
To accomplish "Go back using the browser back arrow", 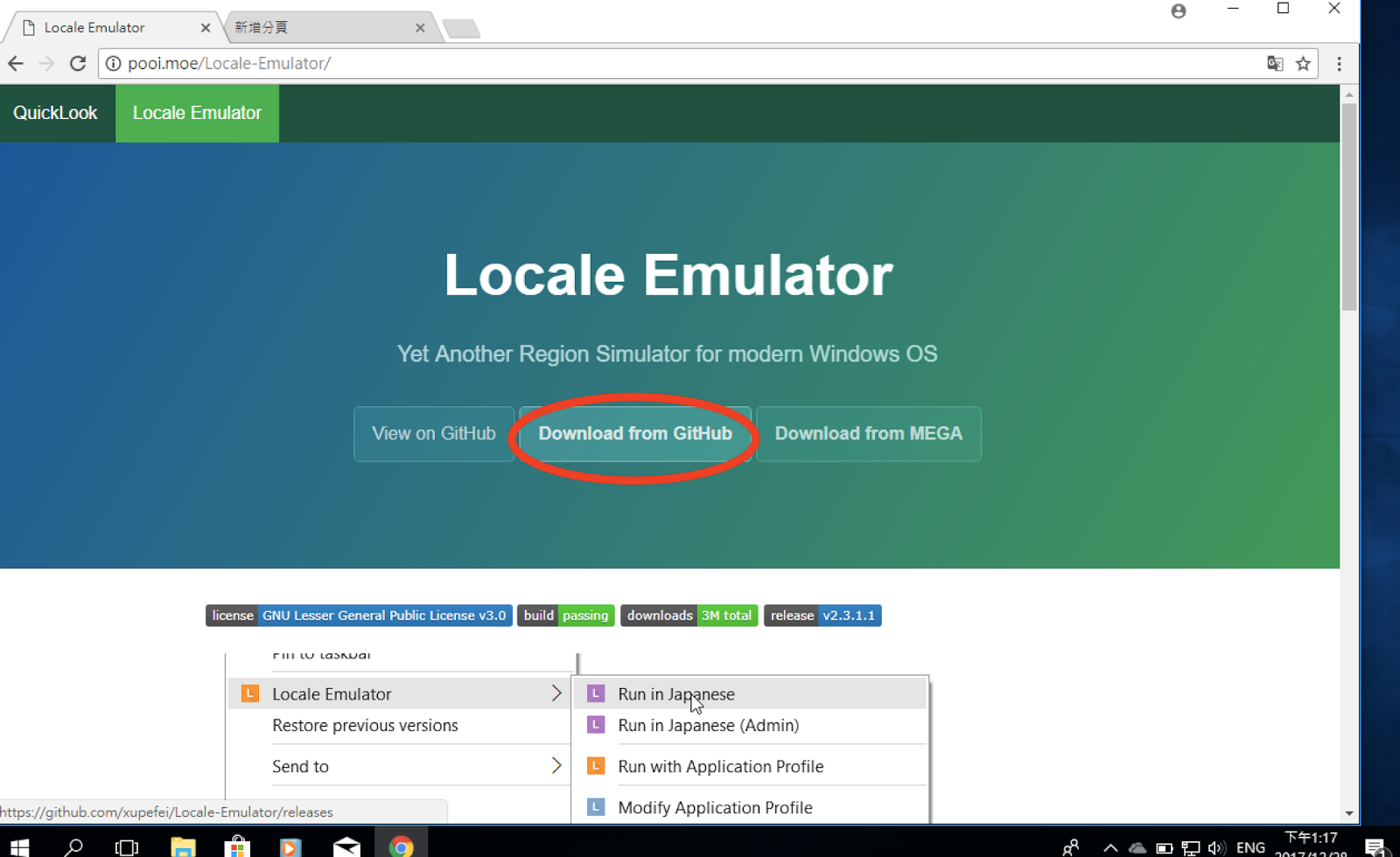I will click(x=16, y=63).
